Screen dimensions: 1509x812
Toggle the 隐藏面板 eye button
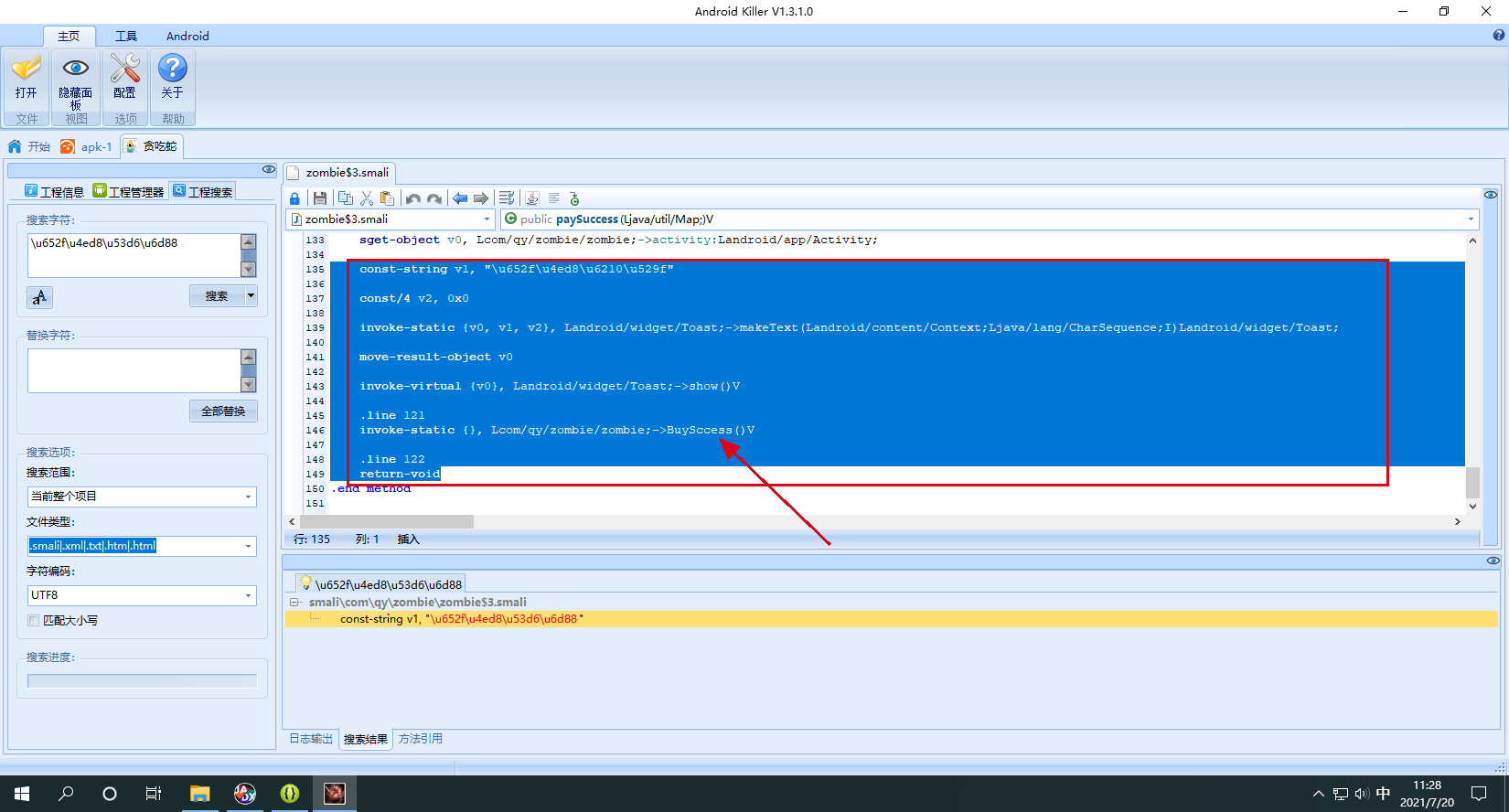click(76, 77)
